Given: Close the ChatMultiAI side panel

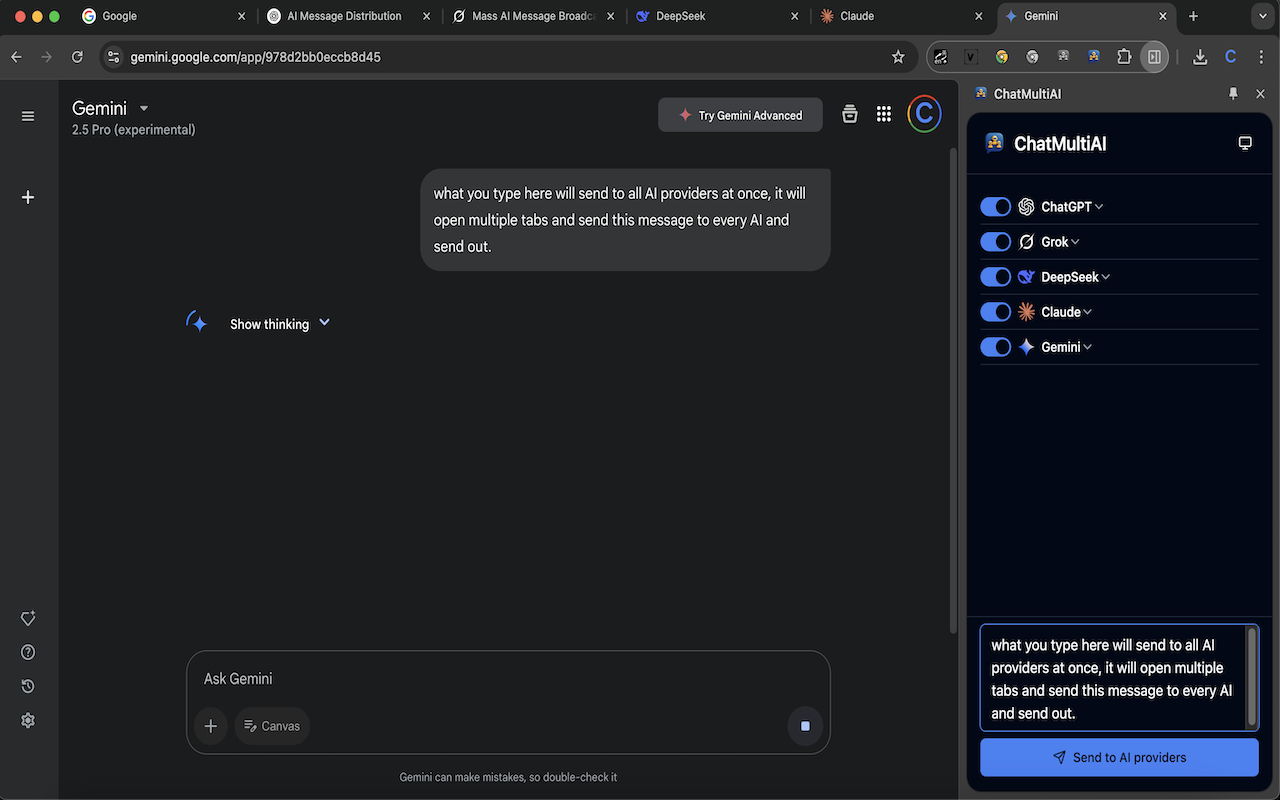Looking at the screenshot, I should click(x=1260, y=93).
